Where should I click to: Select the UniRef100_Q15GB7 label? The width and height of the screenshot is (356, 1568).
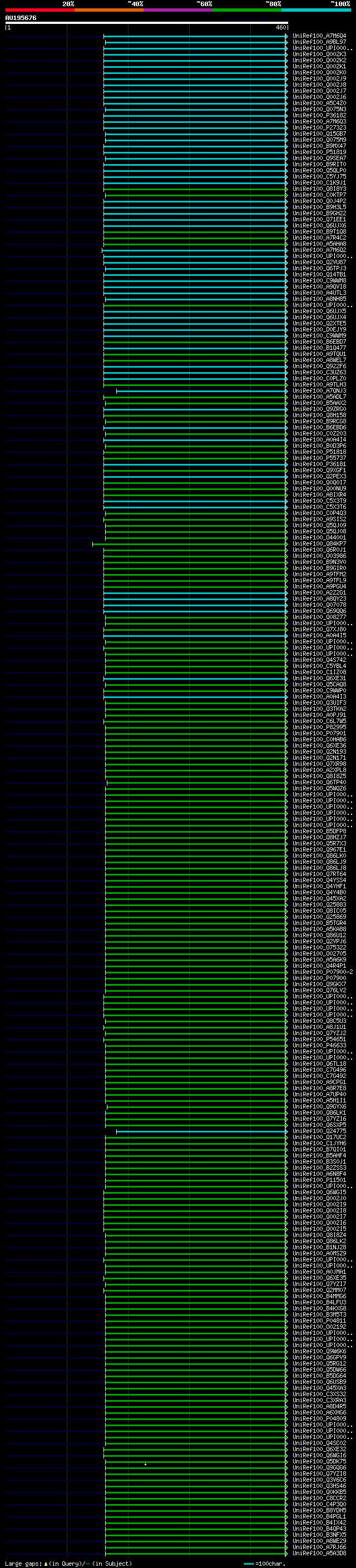(x=319, y=134)
